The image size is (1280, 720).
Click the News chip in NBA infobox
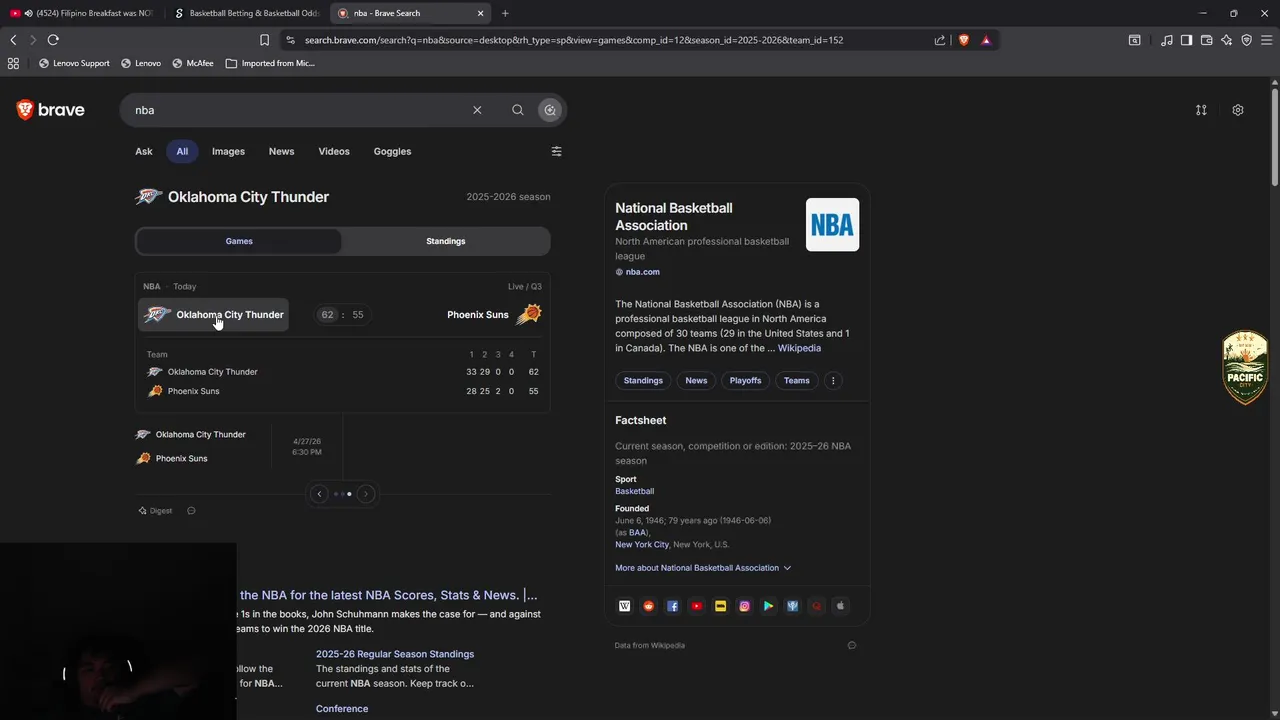(696, 380)
